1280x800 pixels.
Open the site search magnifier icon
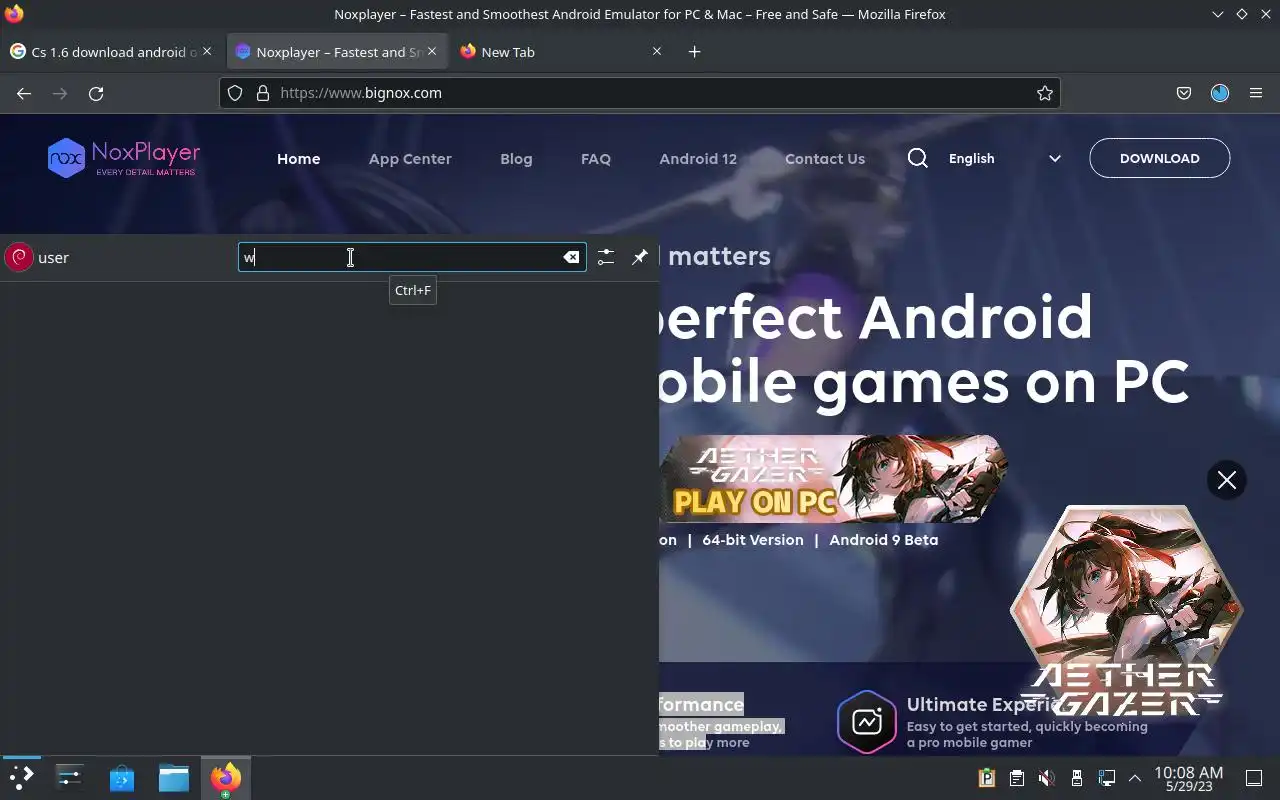917,158
